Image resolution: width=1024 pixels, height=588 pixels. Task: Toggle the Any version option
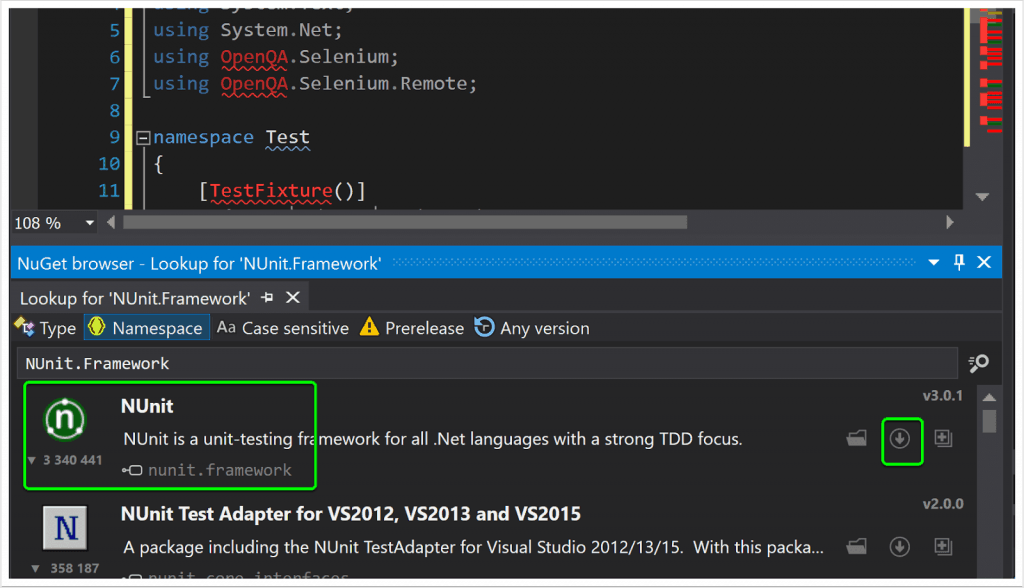532,328
